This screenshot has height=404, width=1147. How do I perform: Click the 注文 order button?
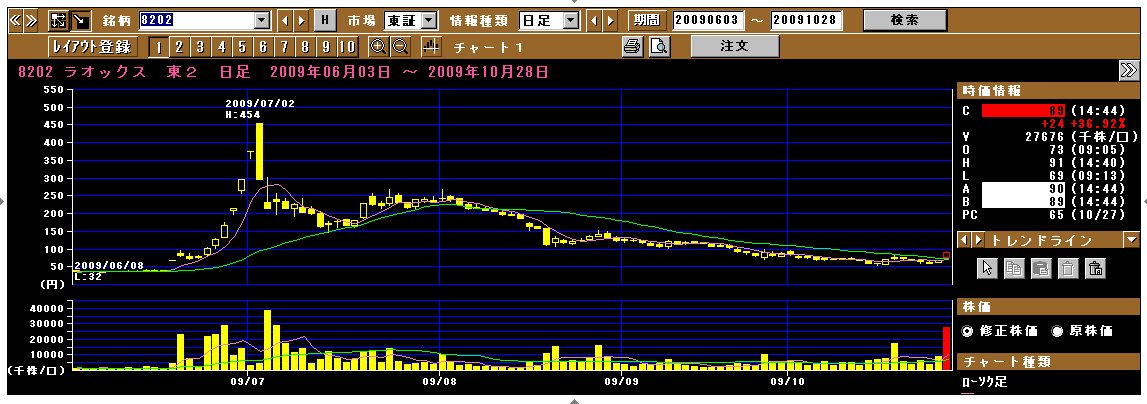pyautogui.click(x=734, y=46)
